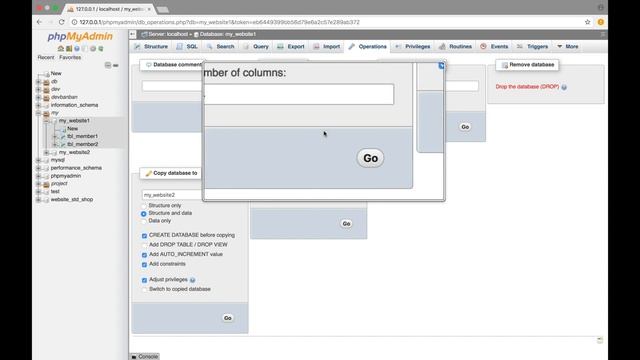Click the db database icon in tree
Image resolution: width=640 pixels, height=360 pixels.
pos(47,82)
